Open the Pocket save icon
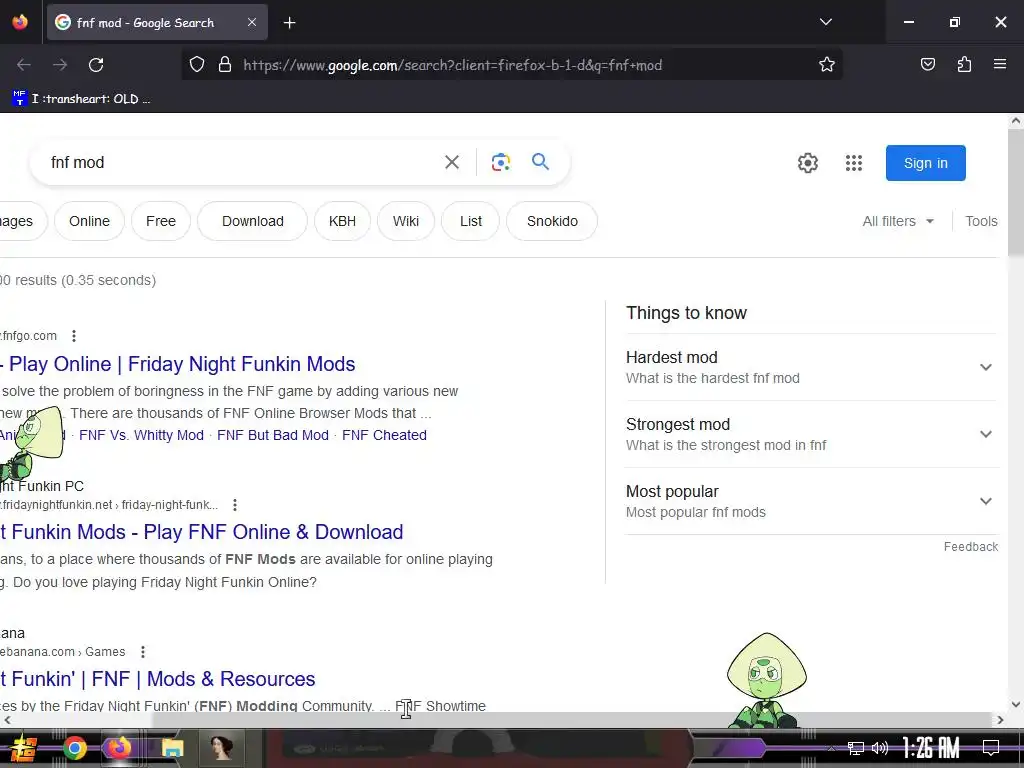The height and width of the screenshot is (768, 1024). pyautogui.click(x=927, y=65)
